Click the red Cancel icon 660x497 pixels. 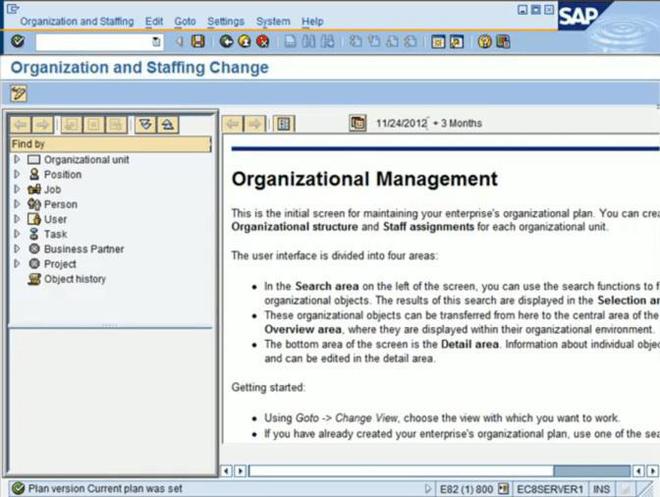coord(263,41)
